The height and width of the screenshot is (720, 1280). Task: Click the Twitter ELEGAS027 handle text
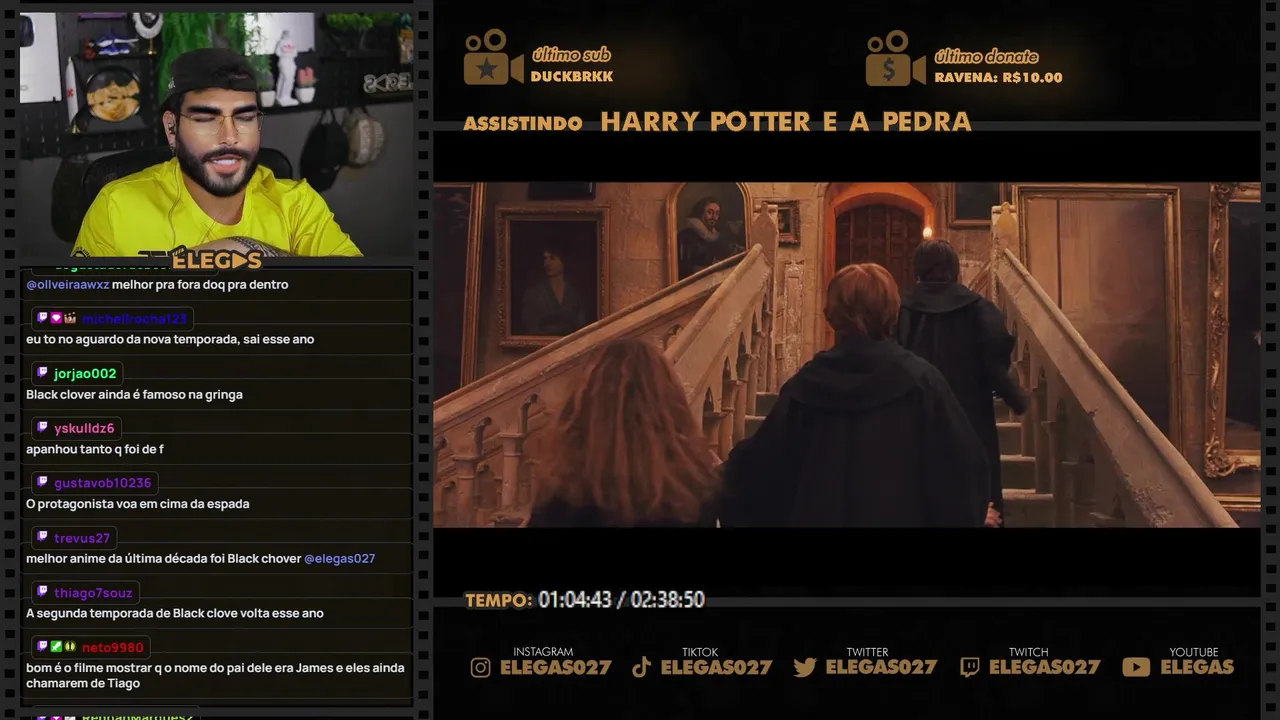click(x=881, y=667)
